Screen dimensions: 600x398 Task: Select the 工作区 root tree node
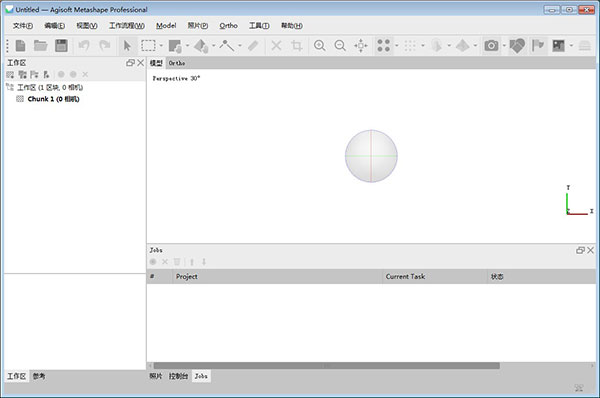pos(50,88)
